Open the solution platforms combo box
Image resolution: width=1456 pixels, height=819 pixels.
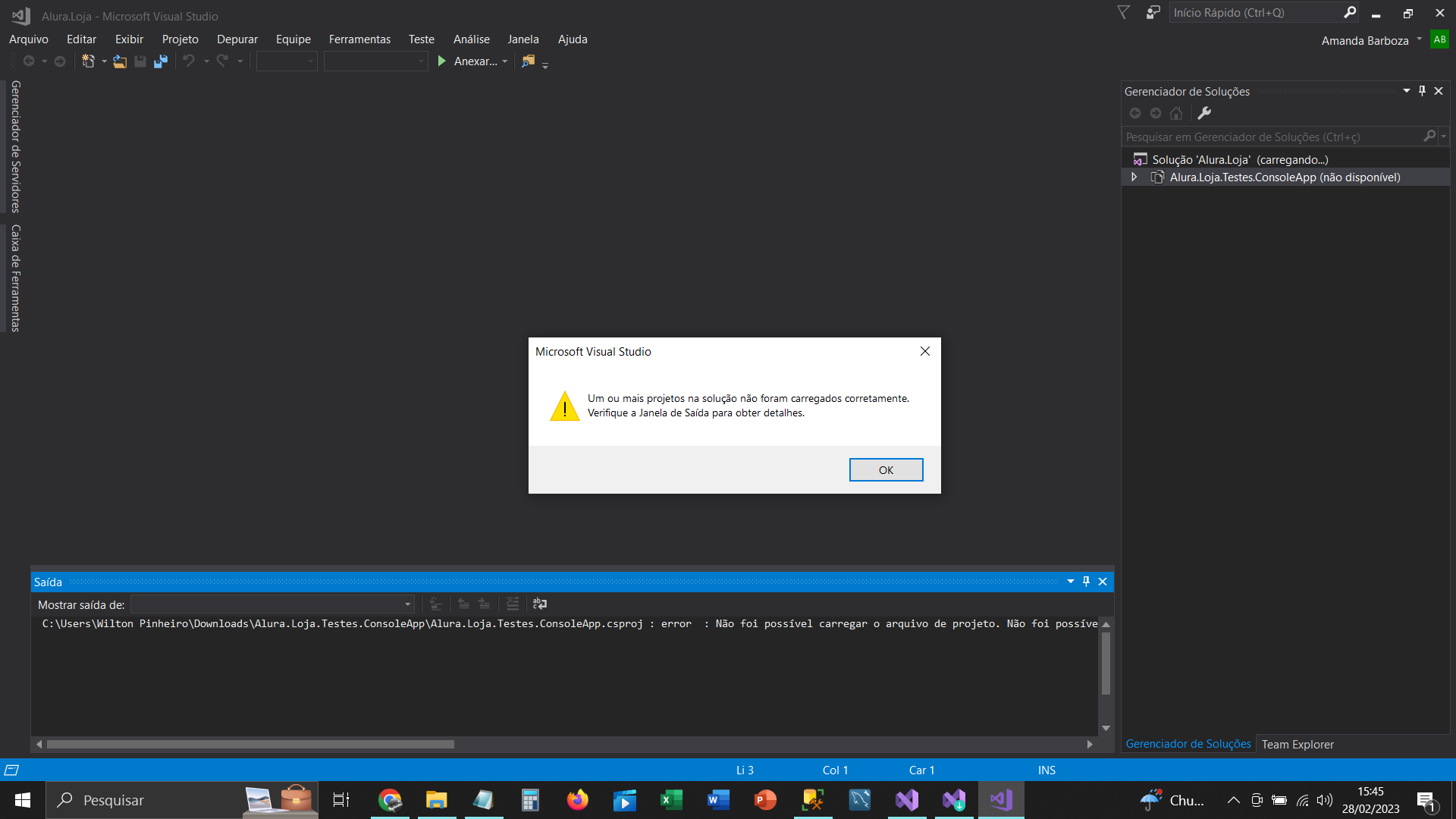(376, 61)
